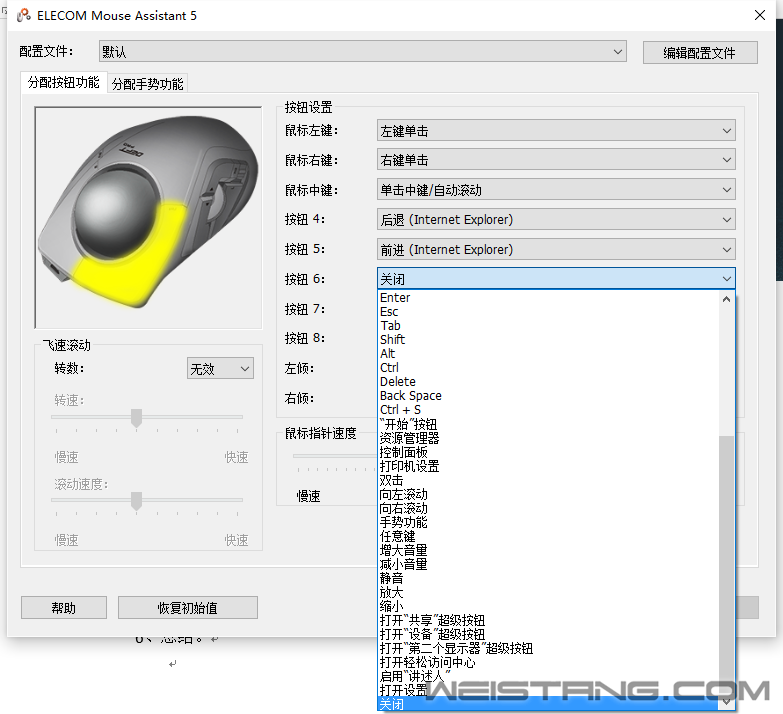783x714 pixels.
Task: Switch to the 分配按钮功能 tab
Action: (63, 82)
